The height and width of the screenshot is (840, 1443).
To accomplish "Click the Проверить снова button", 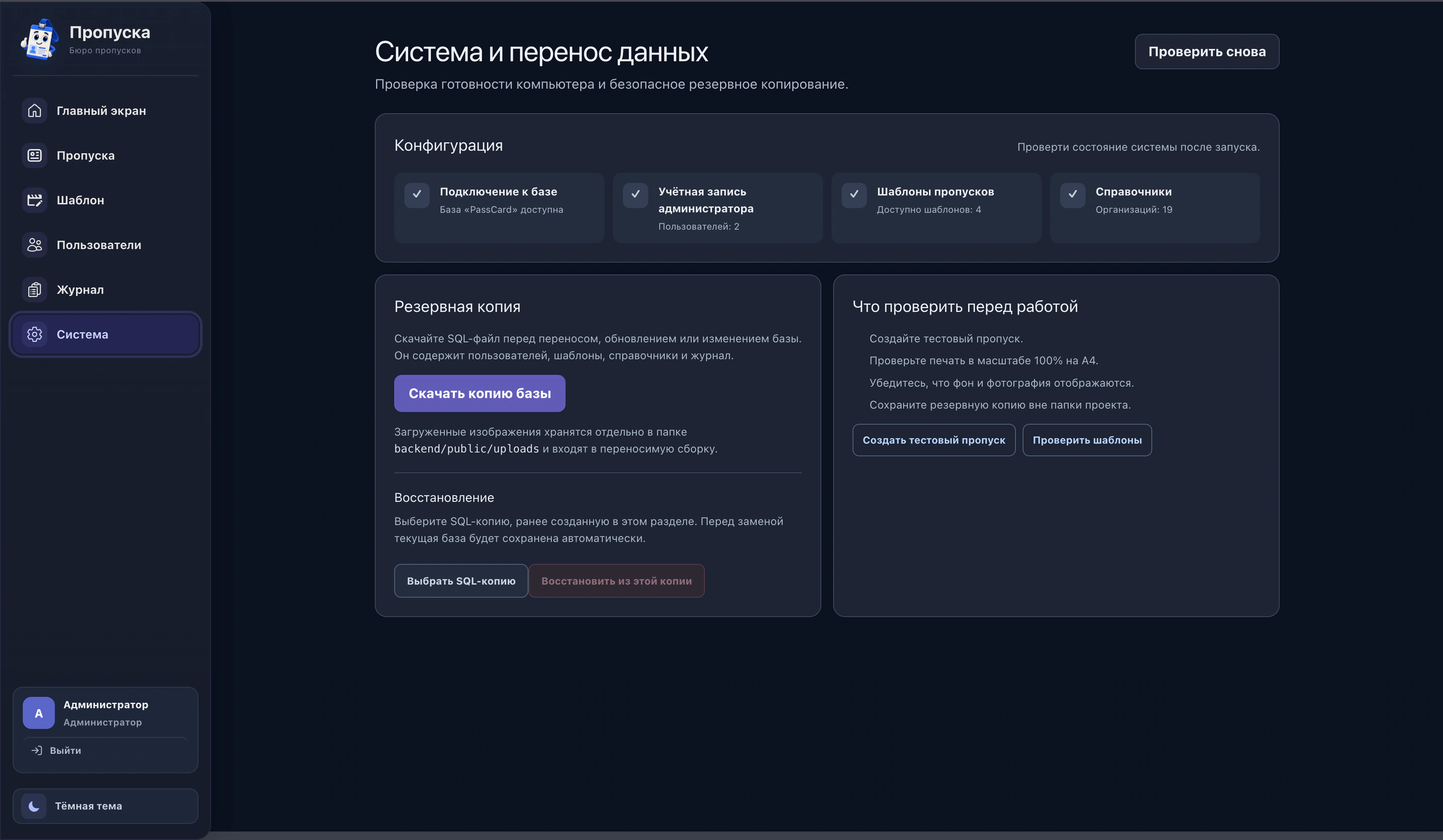I will click(1206, 52).
